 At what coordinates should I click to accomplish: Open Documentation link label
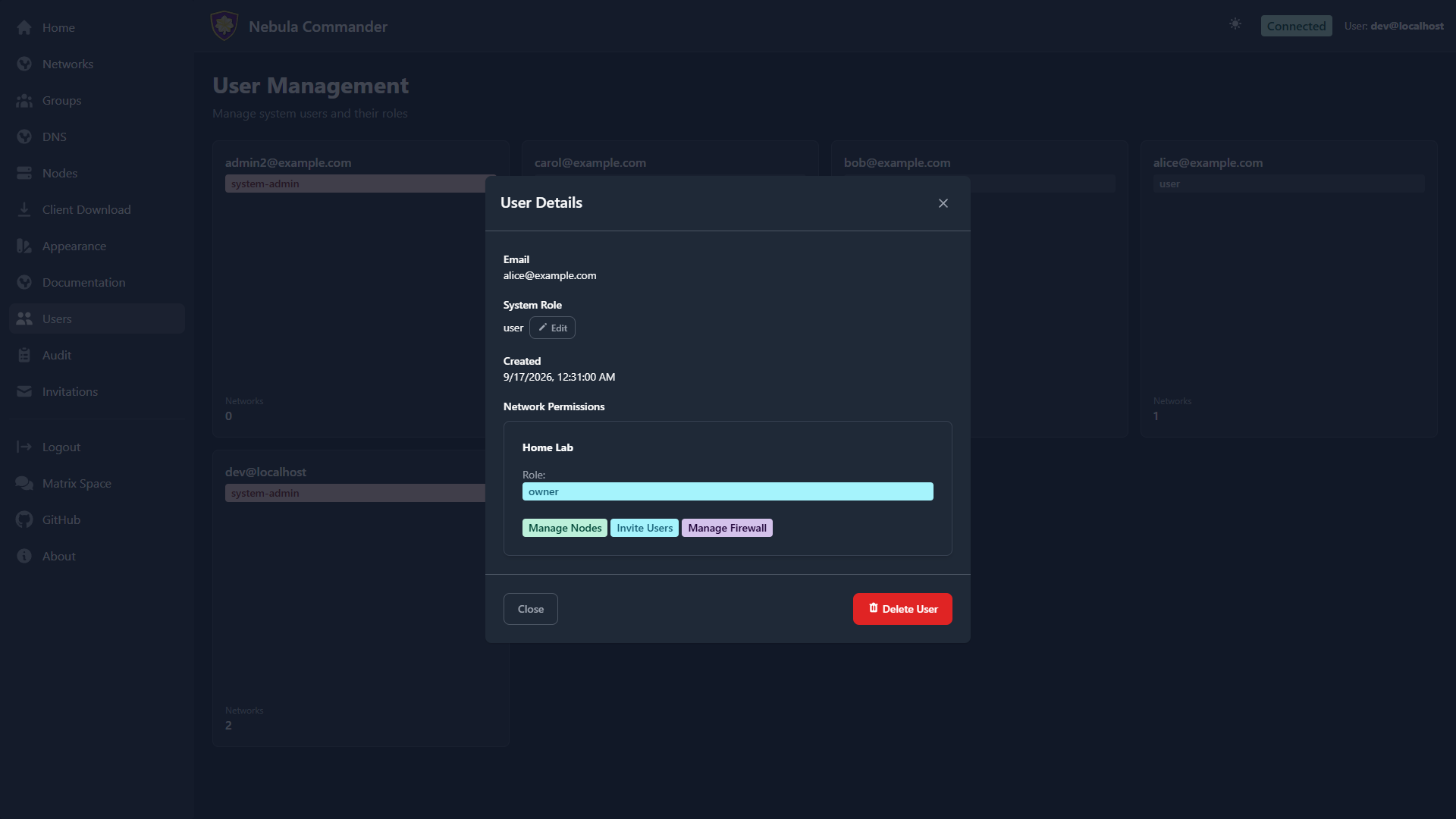(x=83, y=282)
